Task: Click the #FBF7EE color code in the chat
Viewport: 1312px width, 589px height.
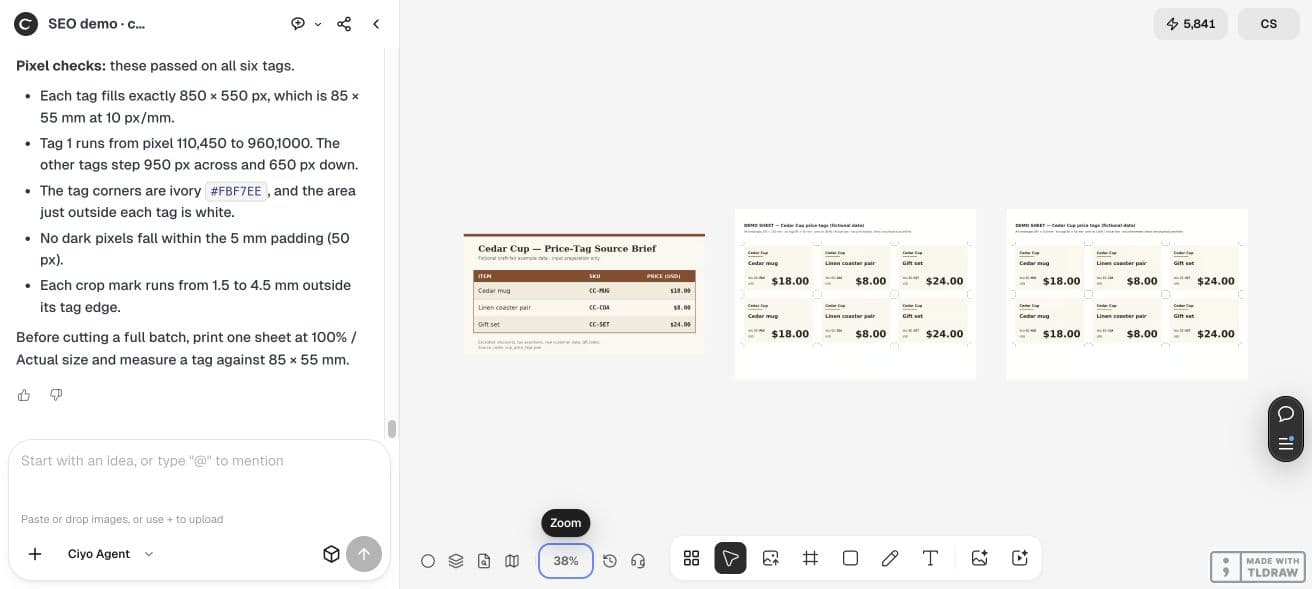Action: coord(236,191)
